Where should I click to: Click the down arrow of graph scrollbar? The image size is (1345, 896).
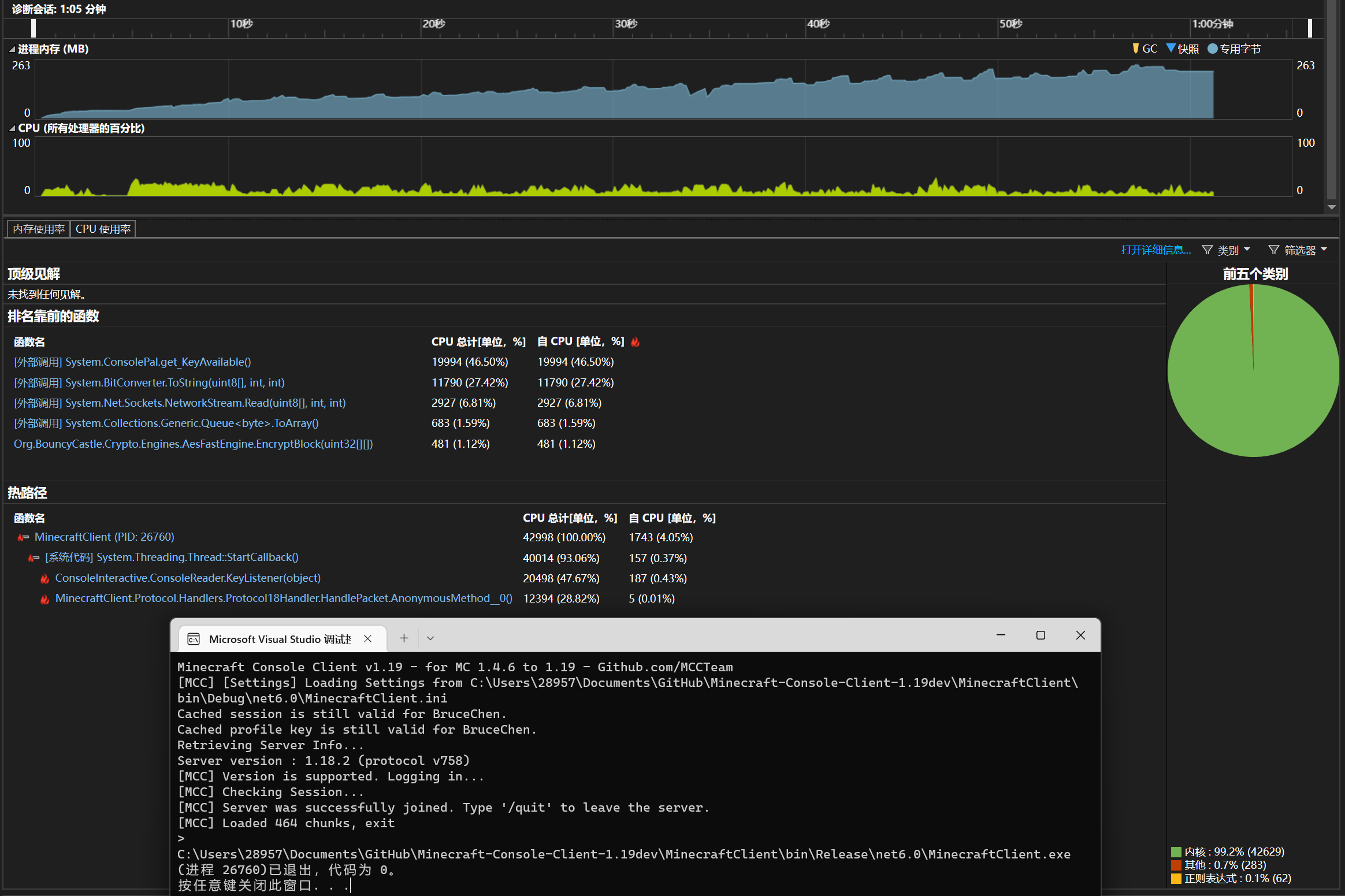pyautogui.click(x=1332, y=207)
